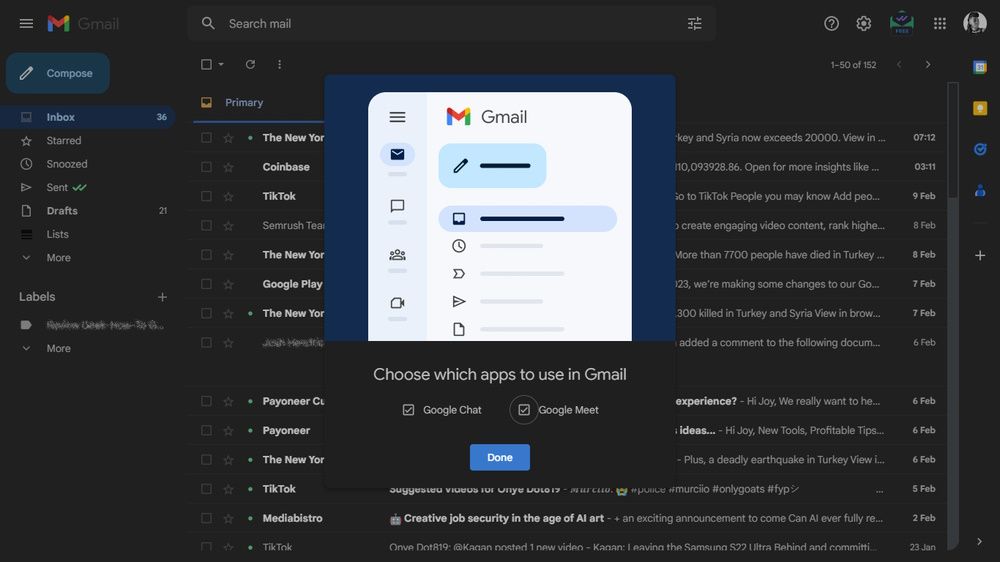Select the Payoneer email checkbox

point(206,431)
